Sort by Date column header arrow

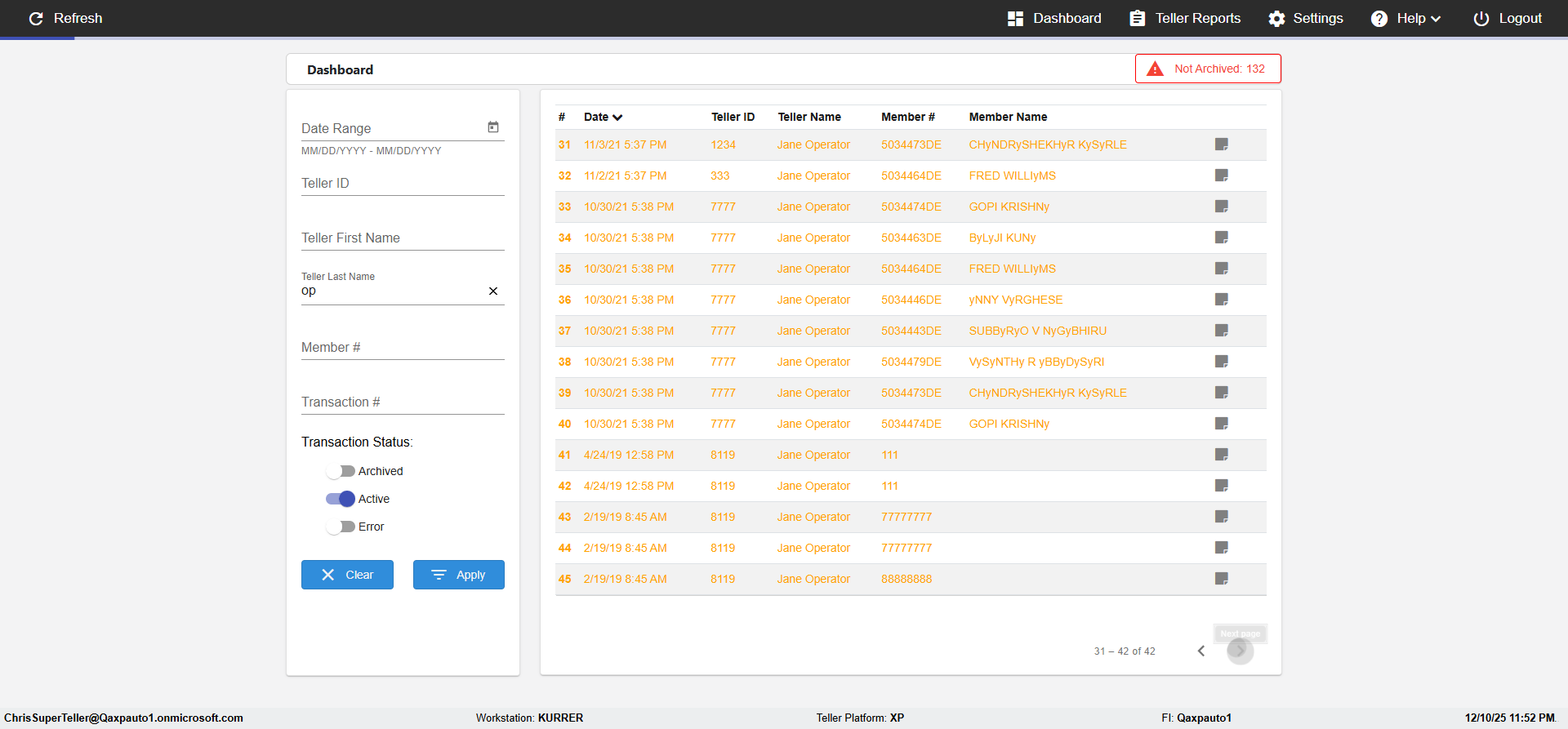pos(617,118)
